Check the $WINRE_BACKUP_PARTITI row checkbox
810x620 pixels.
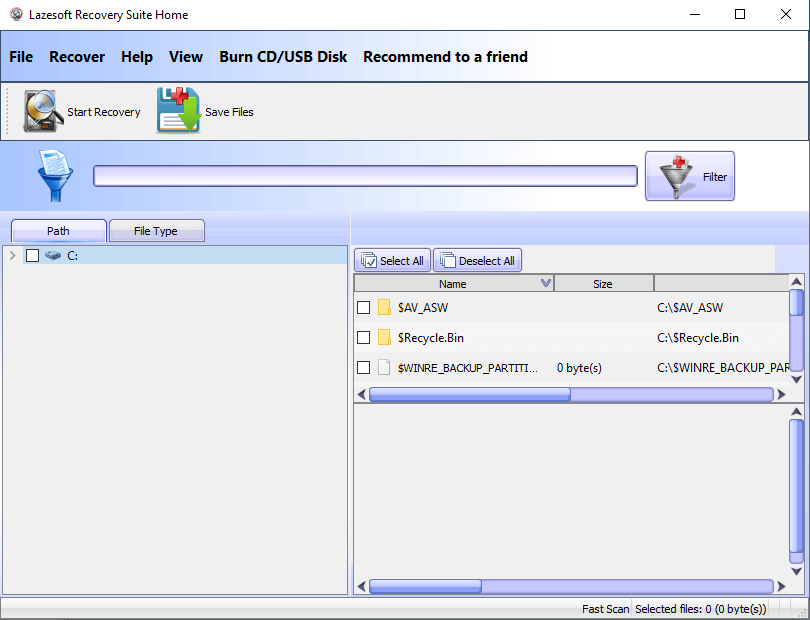(364, 367)
